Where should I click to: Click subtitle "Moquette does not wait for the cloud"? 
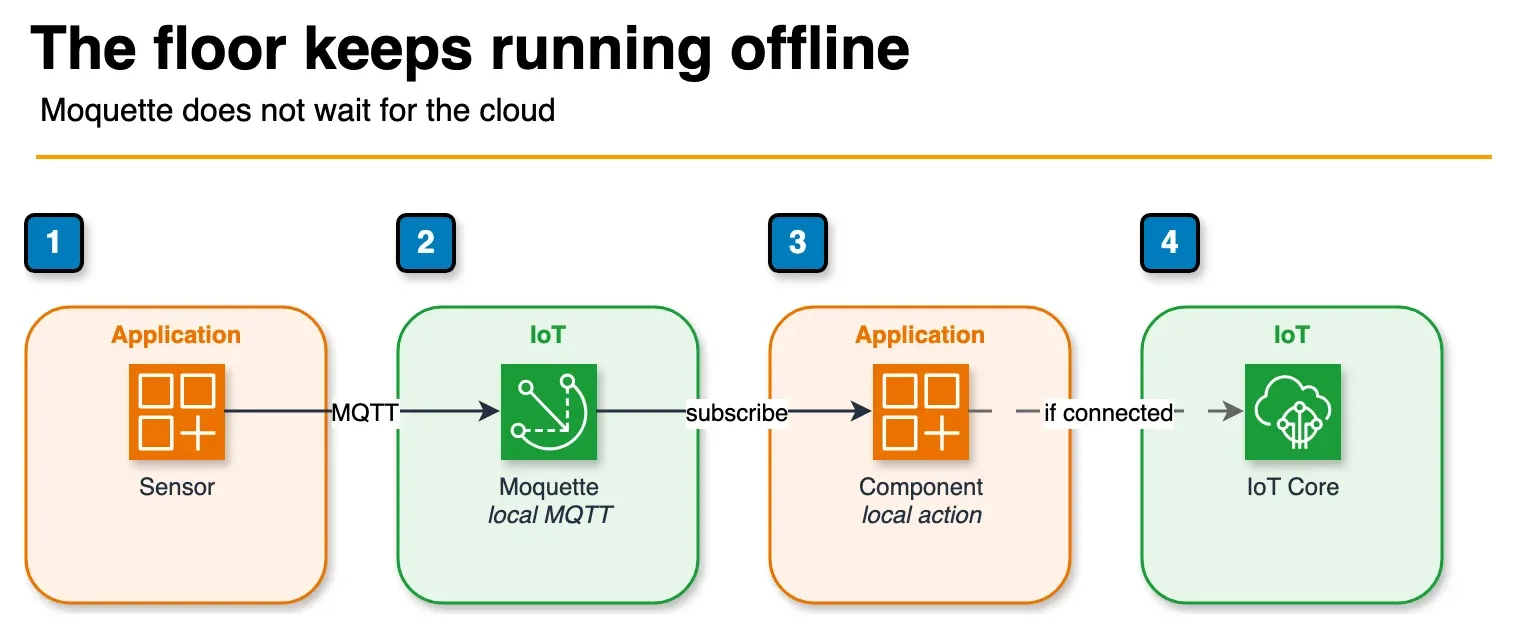(297, 109)
